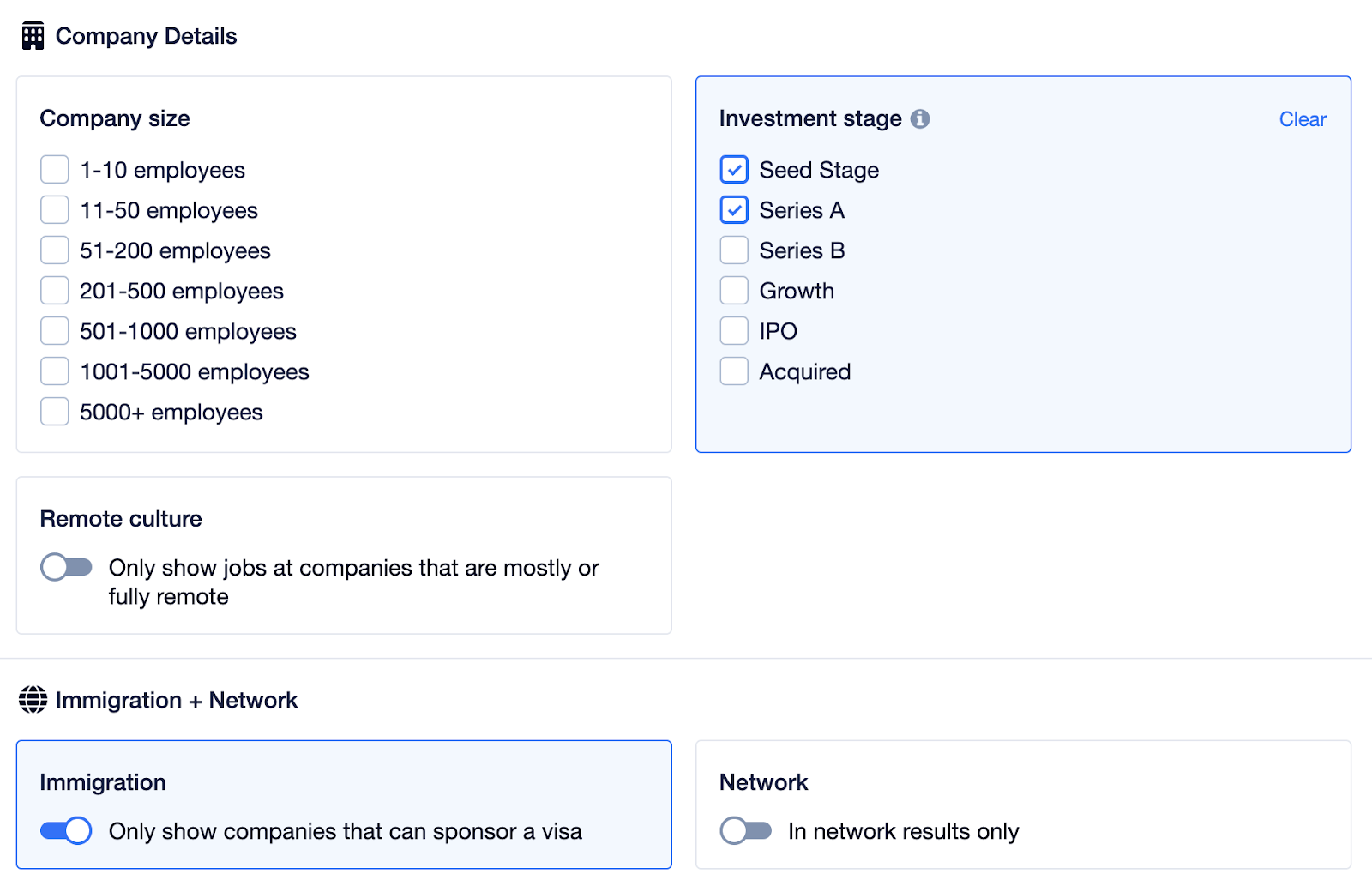Check the Acquired investment stage
The image size is (1372, 886).
click(734, 371)
